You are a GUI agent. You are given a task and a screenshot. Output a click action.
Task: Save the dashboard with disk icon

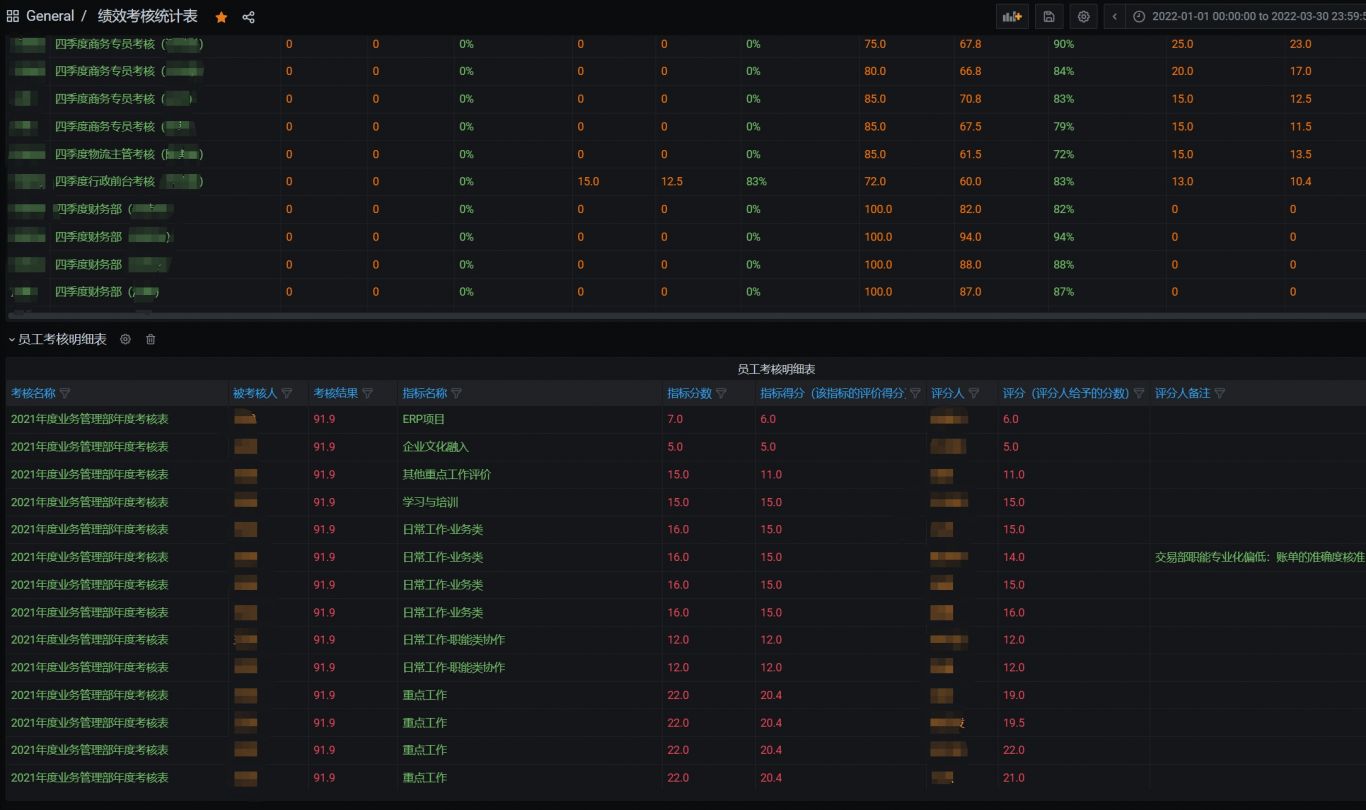(x=1048, y=16)
